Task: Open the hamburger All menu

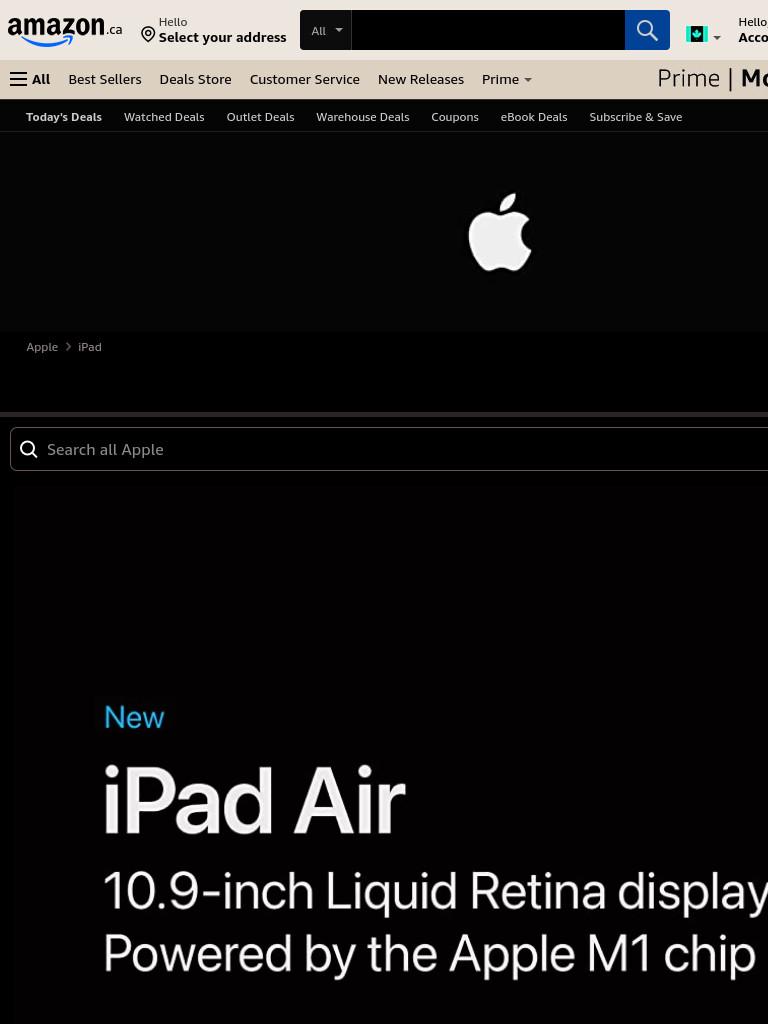Action: 30,79
